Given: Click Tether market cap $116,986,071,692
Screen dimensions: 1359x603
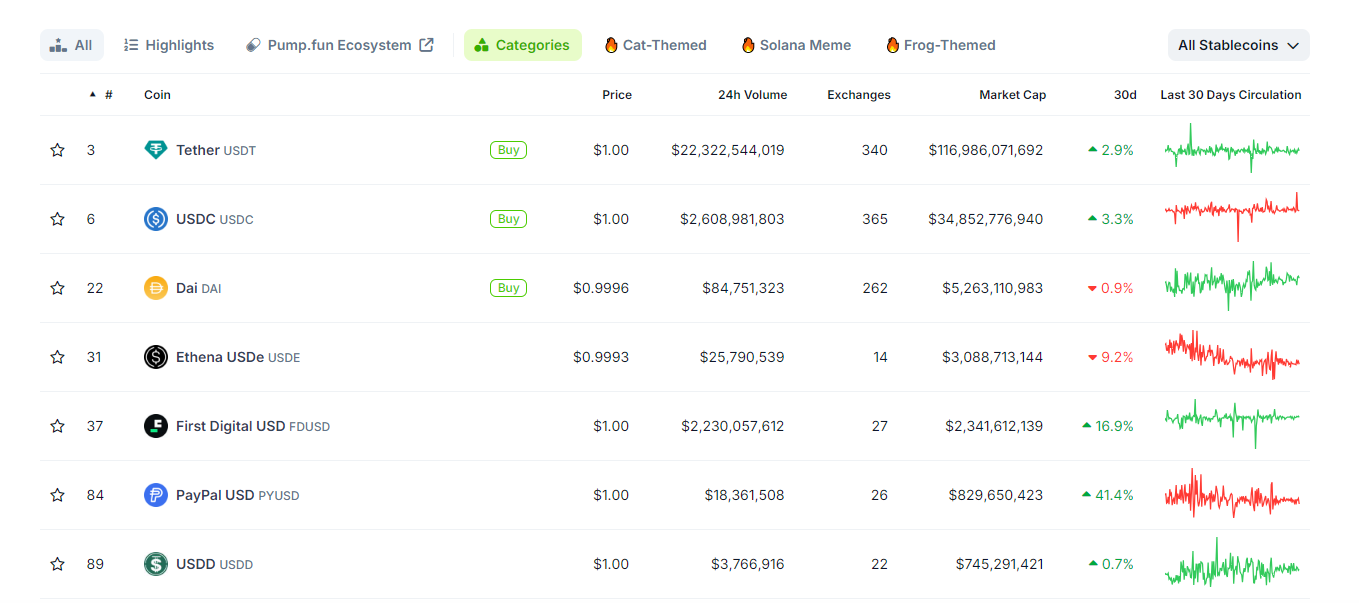Looking at the screenshot, I should tap(985, 150).
